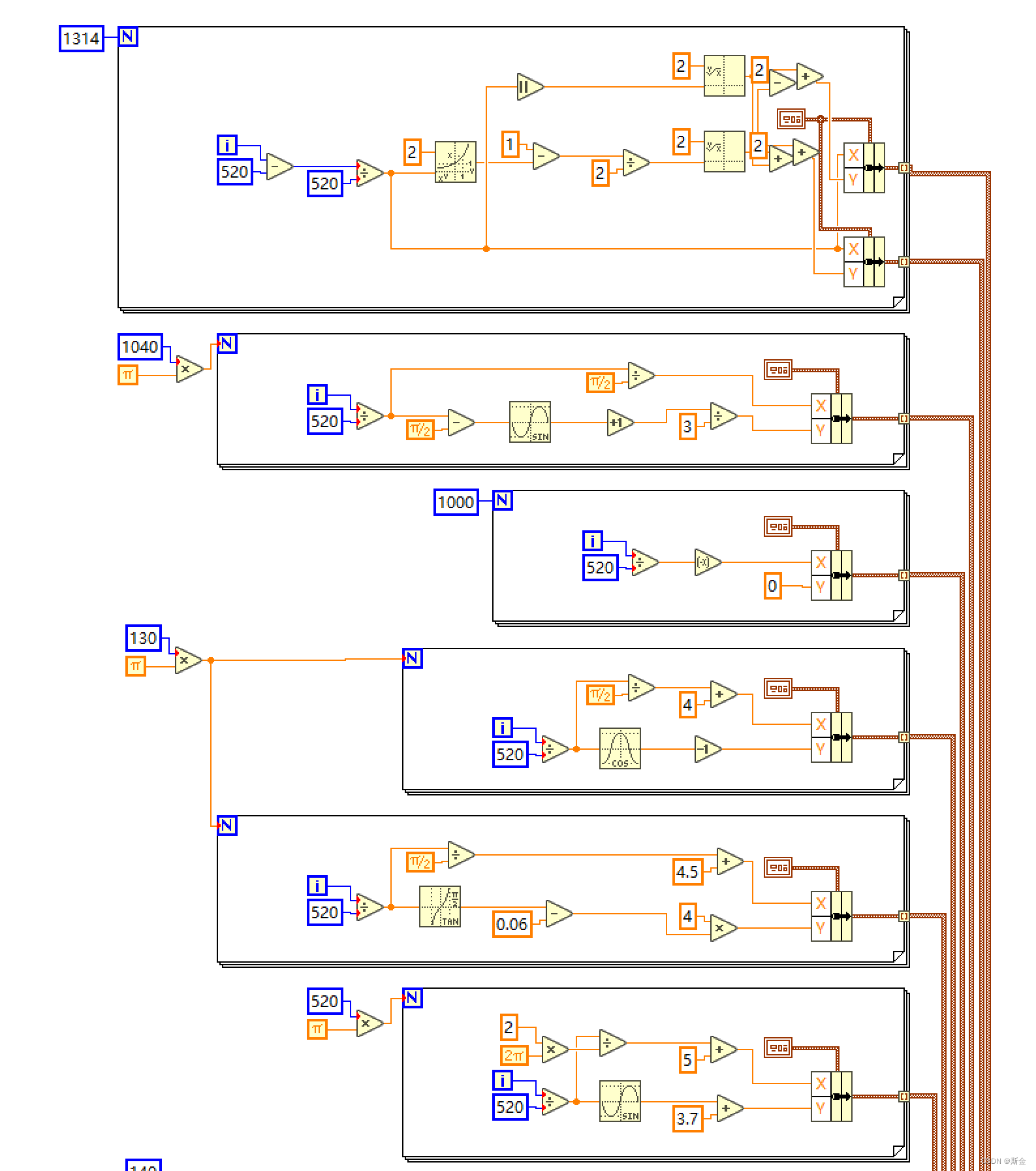Image resolution: width=1036 pixels, height=1171 pixels.
Task: Select the add node next to 4.5
Action: pos(729,861)
